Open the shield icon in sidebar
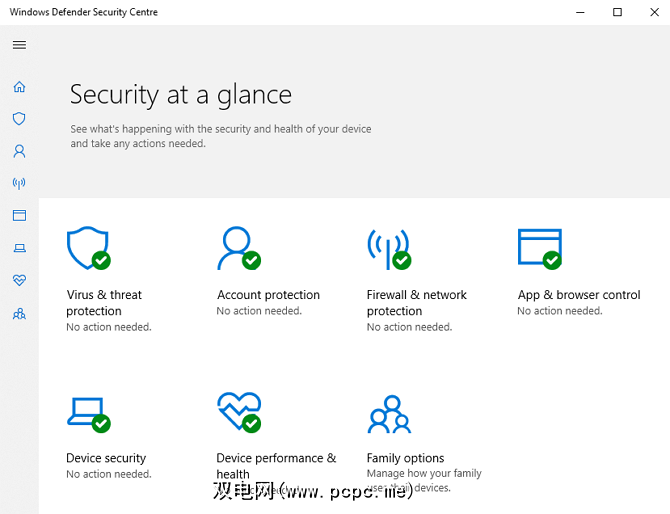 tap(19, 119)
